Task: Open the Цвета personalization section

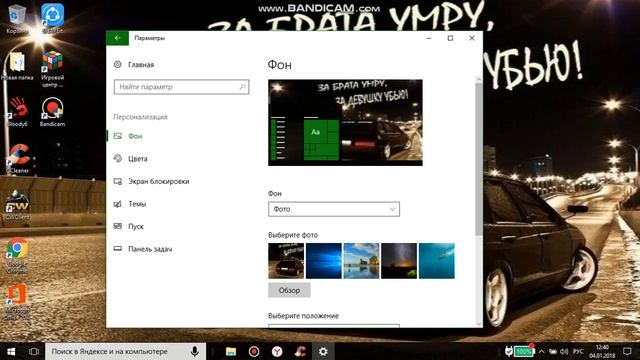Action: [x=131, y=158]
